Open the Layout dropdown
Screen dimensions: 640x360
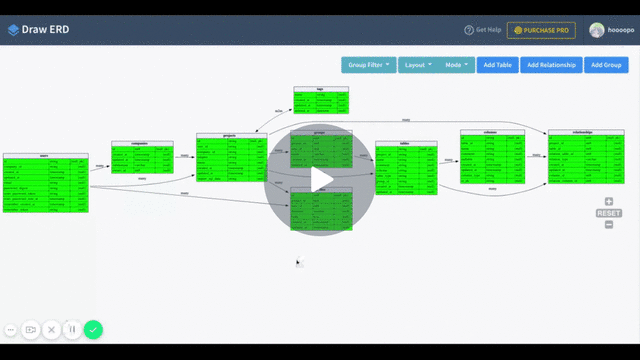[x=418, y=65]
